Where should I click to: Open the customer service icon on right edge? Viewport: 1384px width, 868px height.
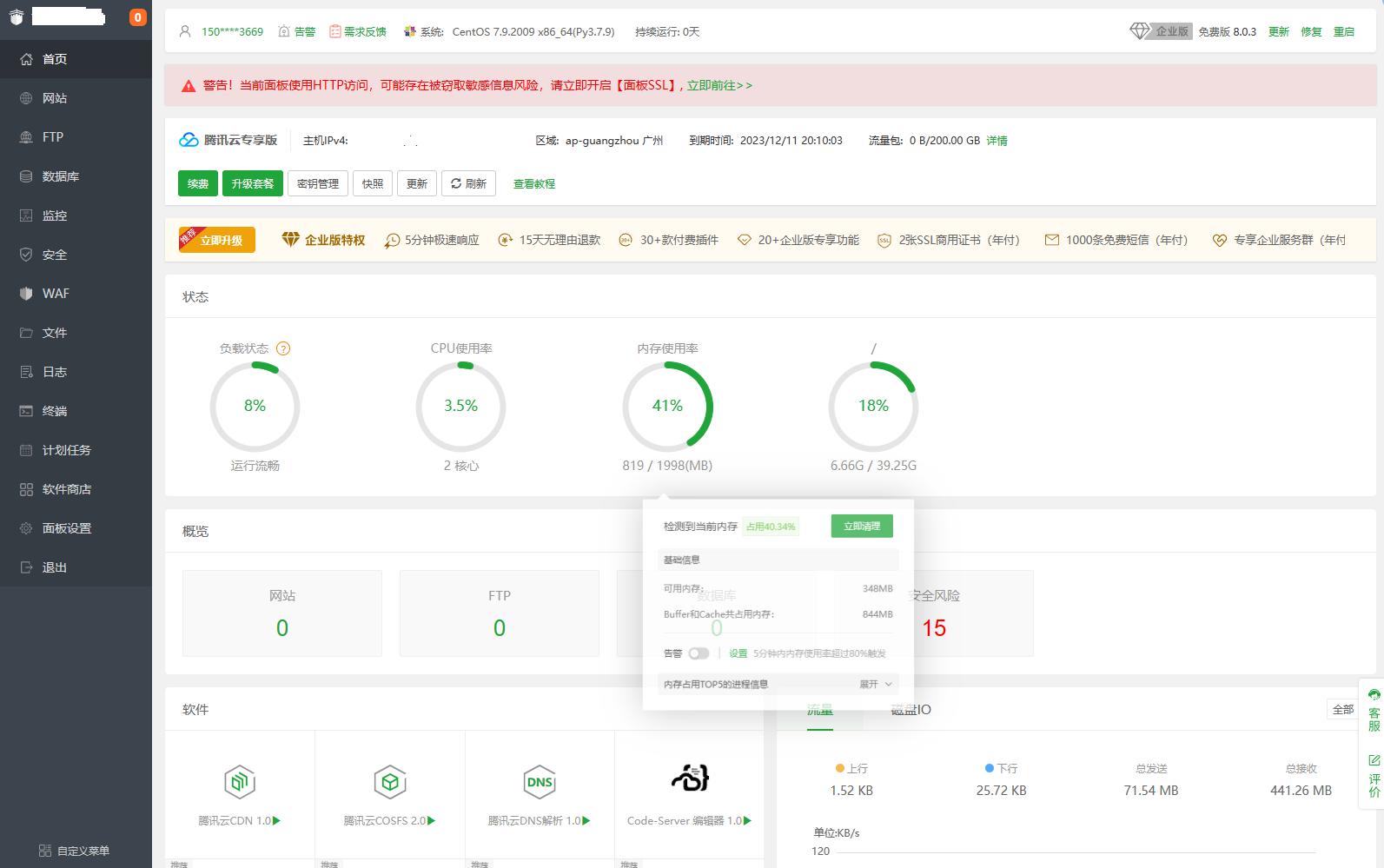pos(1374,711)
